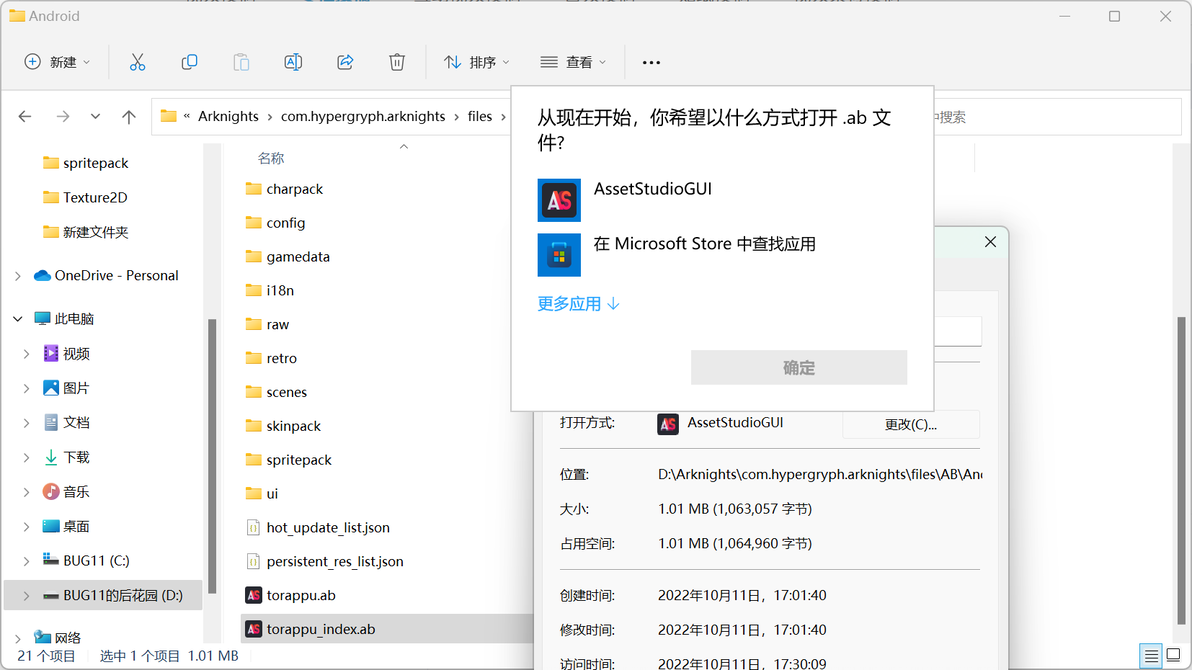Select 文档 in the sidebar

pyautogui.click(x=76, y=422)
